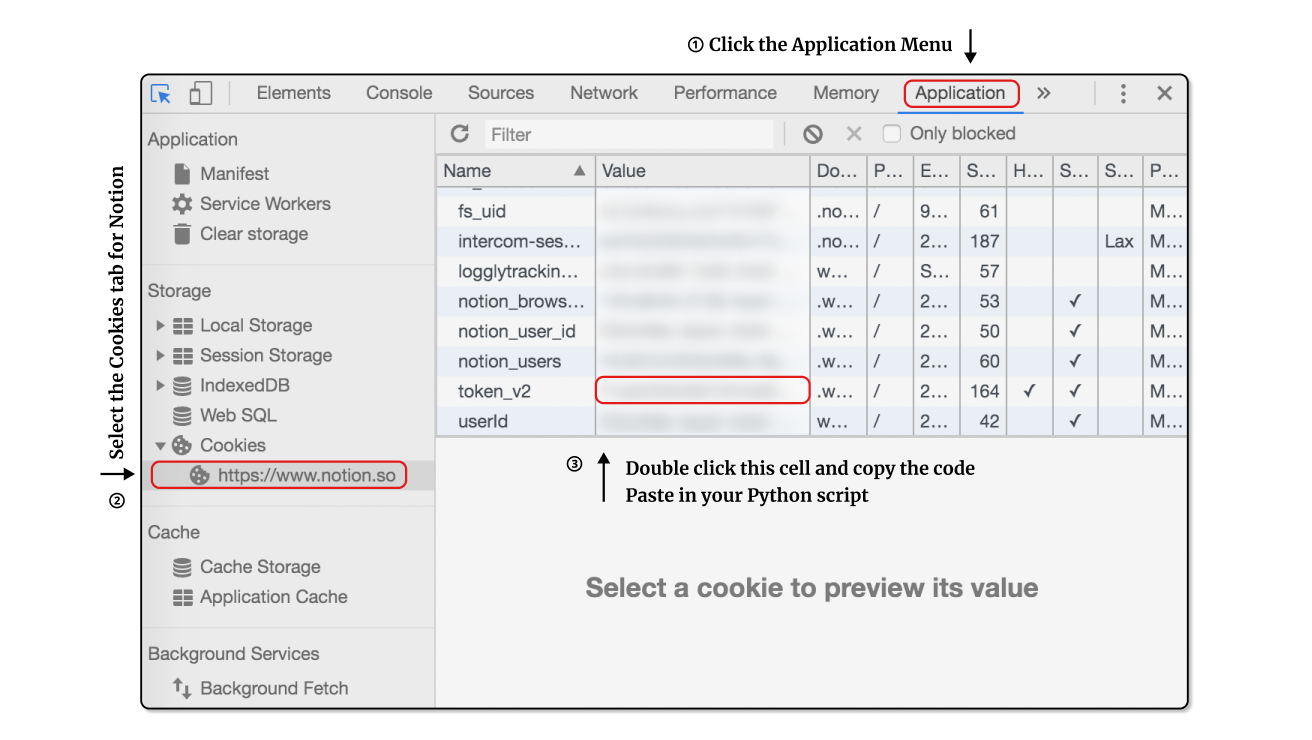1312x740 pixels.
Task: Open Application Cache in the sidebar
Action: point(274,597)
